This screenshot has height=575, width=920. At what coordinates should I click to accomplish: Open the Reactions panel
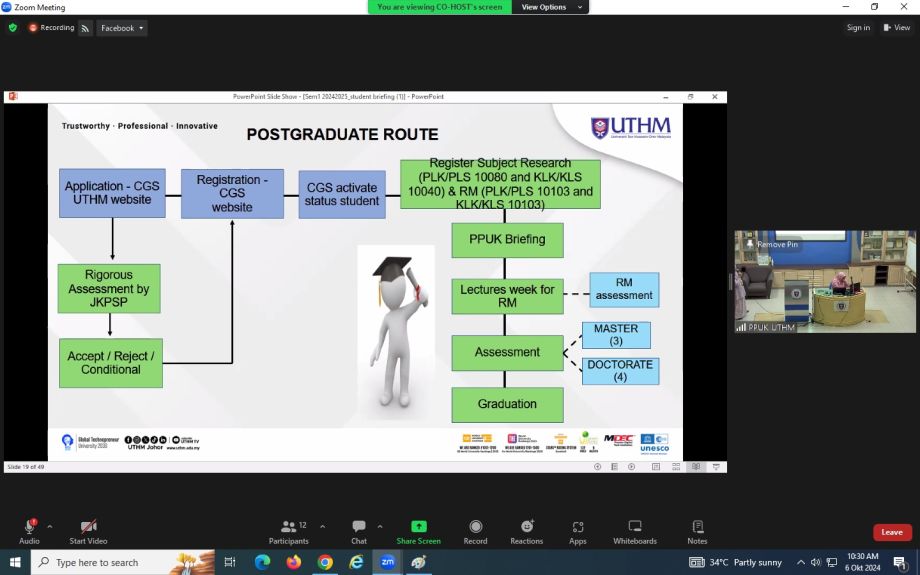pyautogui.click(x=526, y=531)
